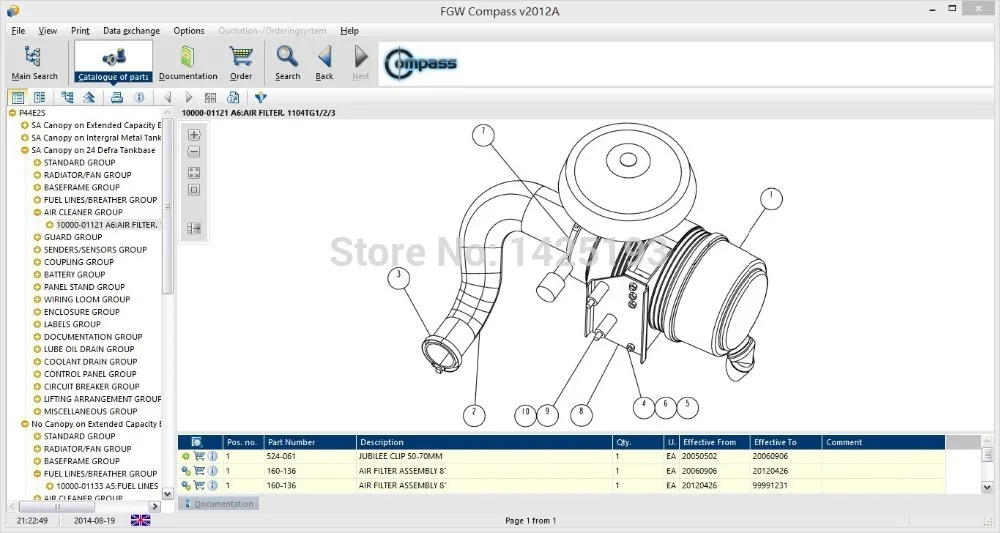Print using the small printer icon
This screenshot has width=1000, height=533.
[x=117, y=98]
